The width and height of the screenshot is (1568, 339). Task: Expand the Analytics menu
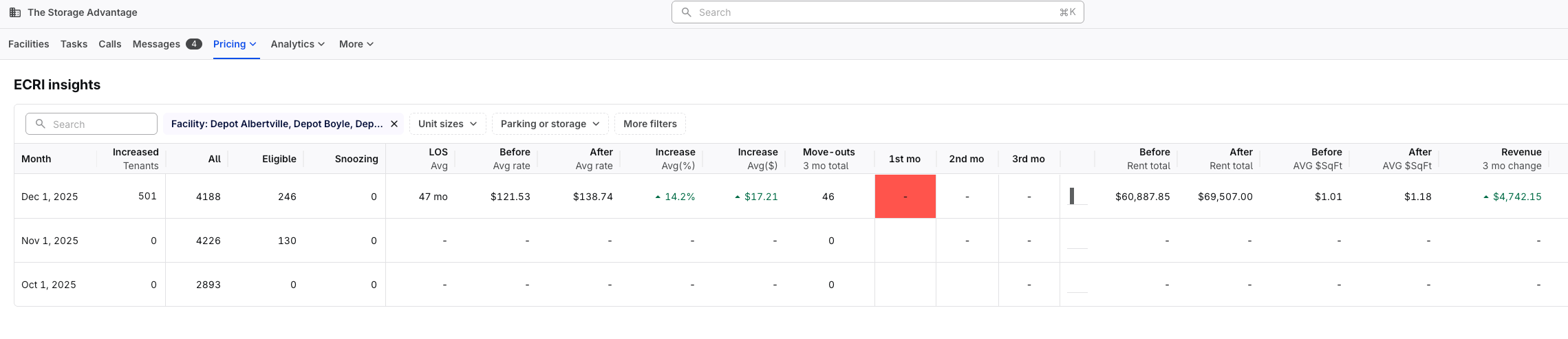[297, 44]
